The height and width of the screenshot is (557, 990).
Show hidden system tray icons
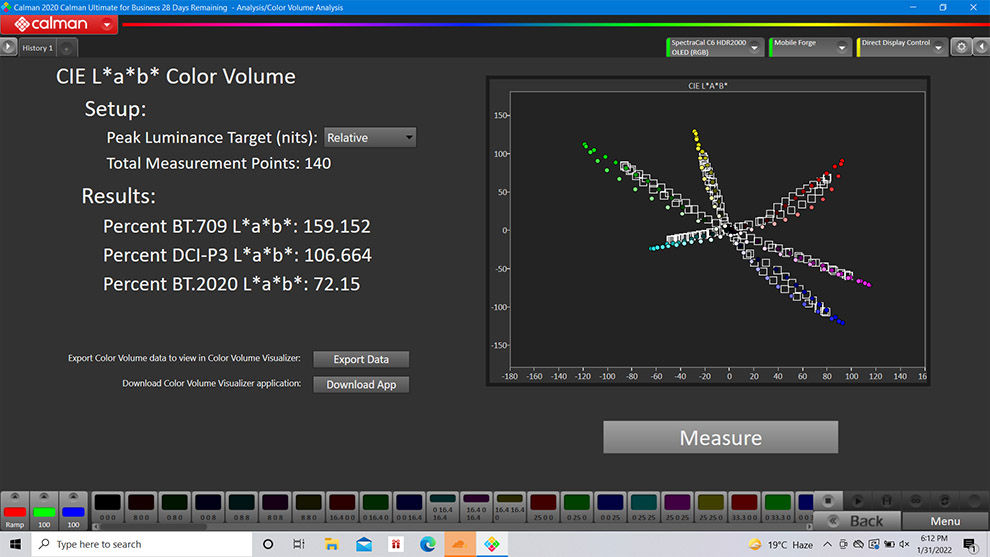tap(827, 544)
